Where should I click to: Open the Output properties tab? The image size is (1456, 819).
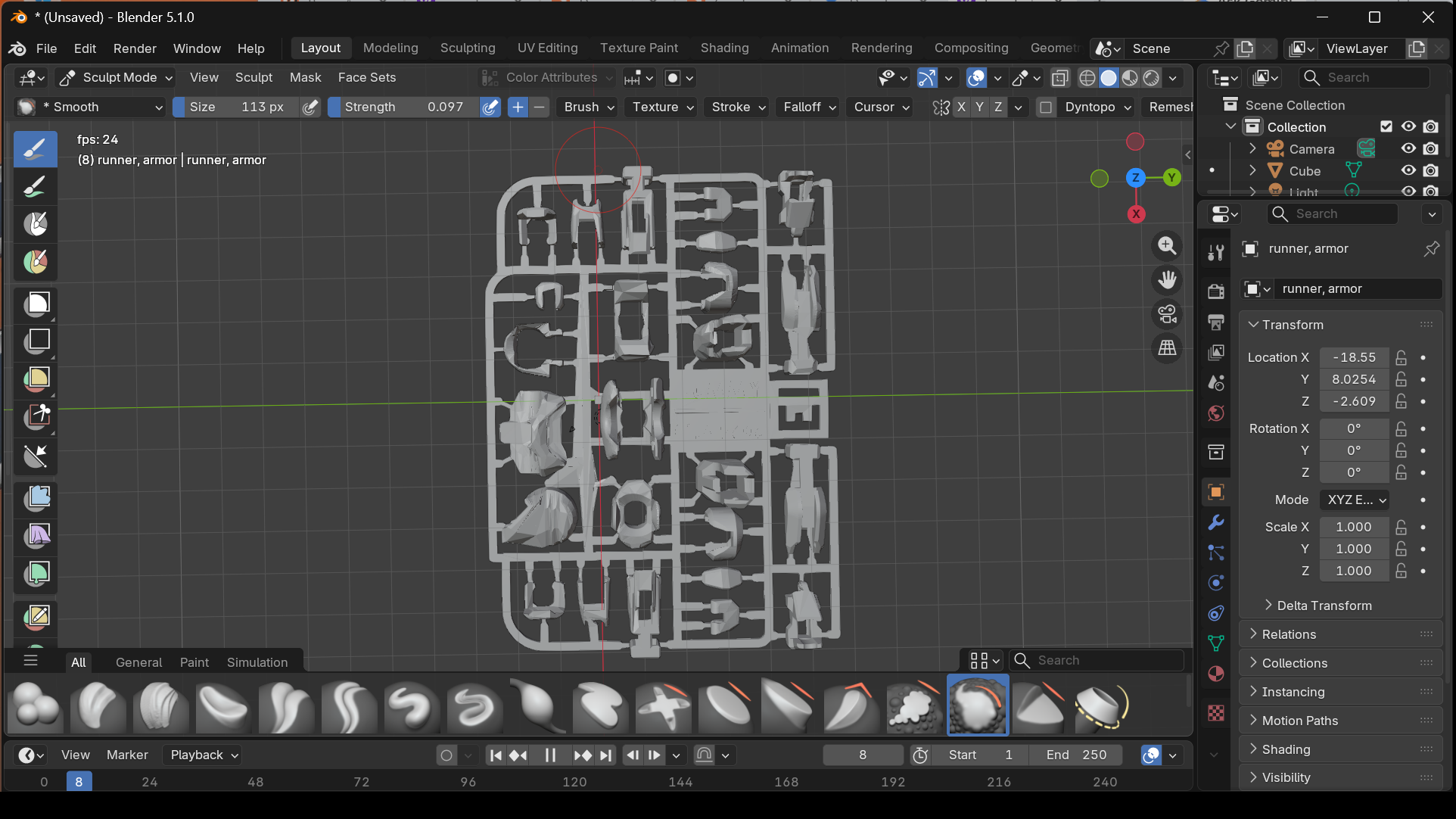1216,322
